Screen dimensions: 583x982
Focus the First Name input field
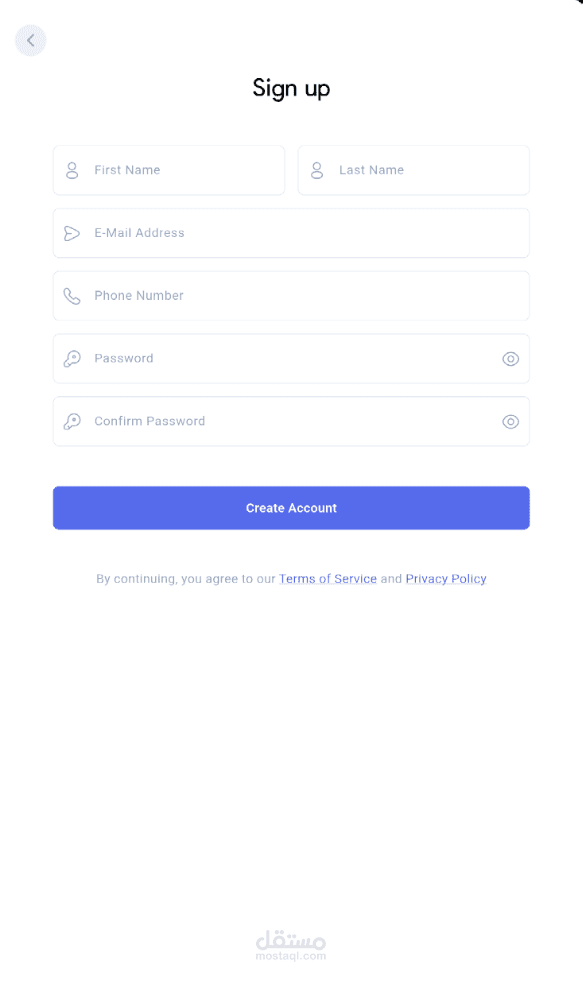pos(169,170)
